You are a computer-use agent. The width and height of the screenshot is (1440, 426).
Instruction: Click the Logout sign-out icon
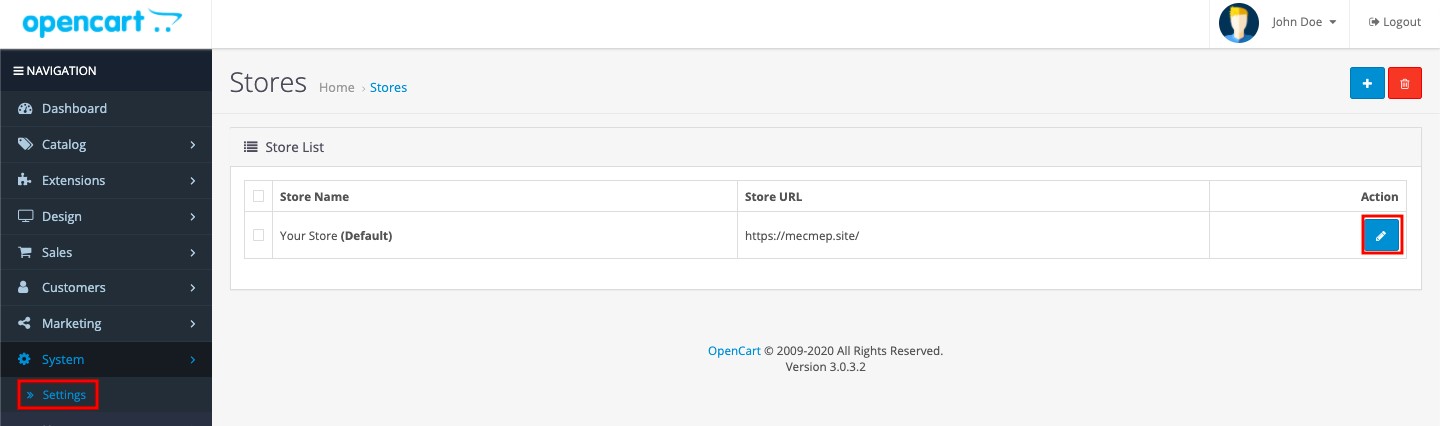(x=1374, y=22)
